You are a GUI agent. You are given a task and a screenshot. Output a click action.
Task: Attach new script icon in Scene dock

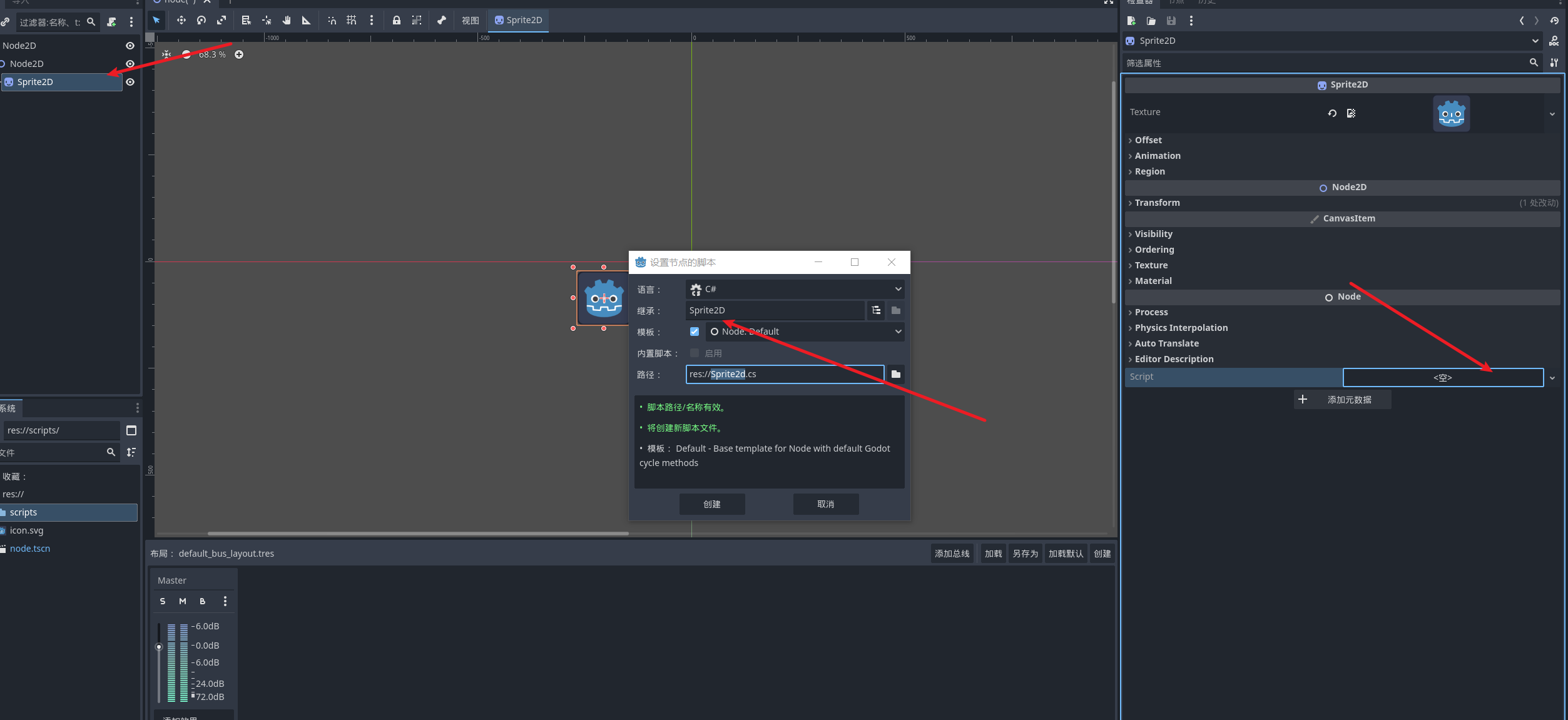click(x=111, y=22)
